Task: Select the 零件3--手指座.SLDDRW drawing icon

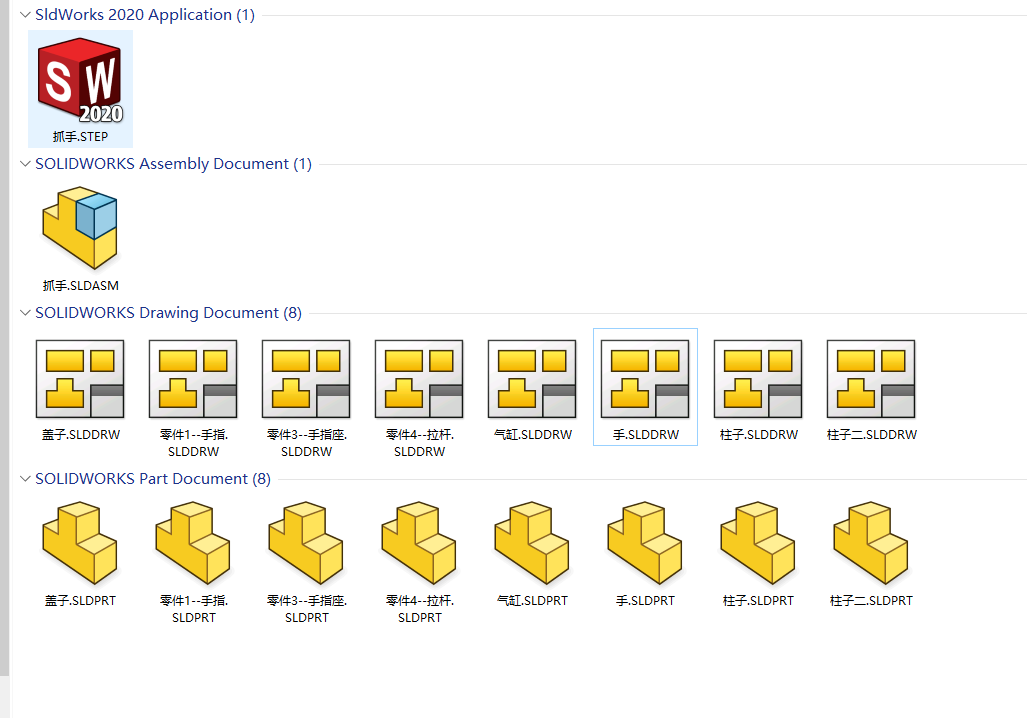Action: tap(306, 379)
